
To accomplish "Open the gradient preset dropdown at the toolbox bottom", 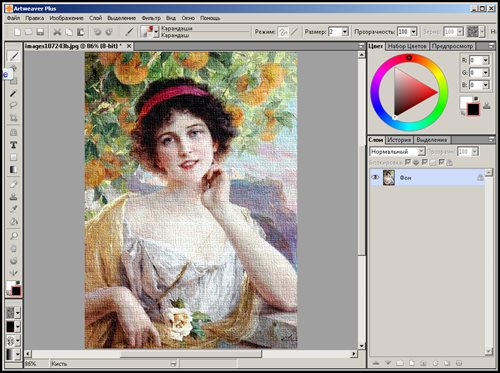I will [18, 354].
